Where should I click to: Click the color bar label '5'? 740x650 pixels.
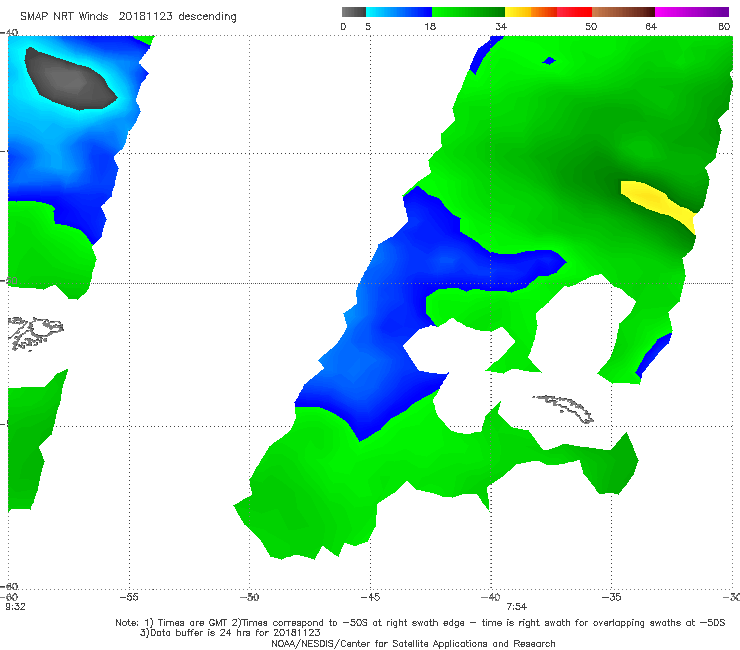(368, 26)
